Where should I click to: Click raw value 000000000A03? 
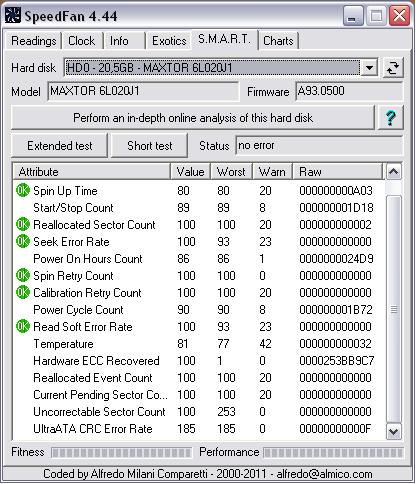[x=336, y=191]
